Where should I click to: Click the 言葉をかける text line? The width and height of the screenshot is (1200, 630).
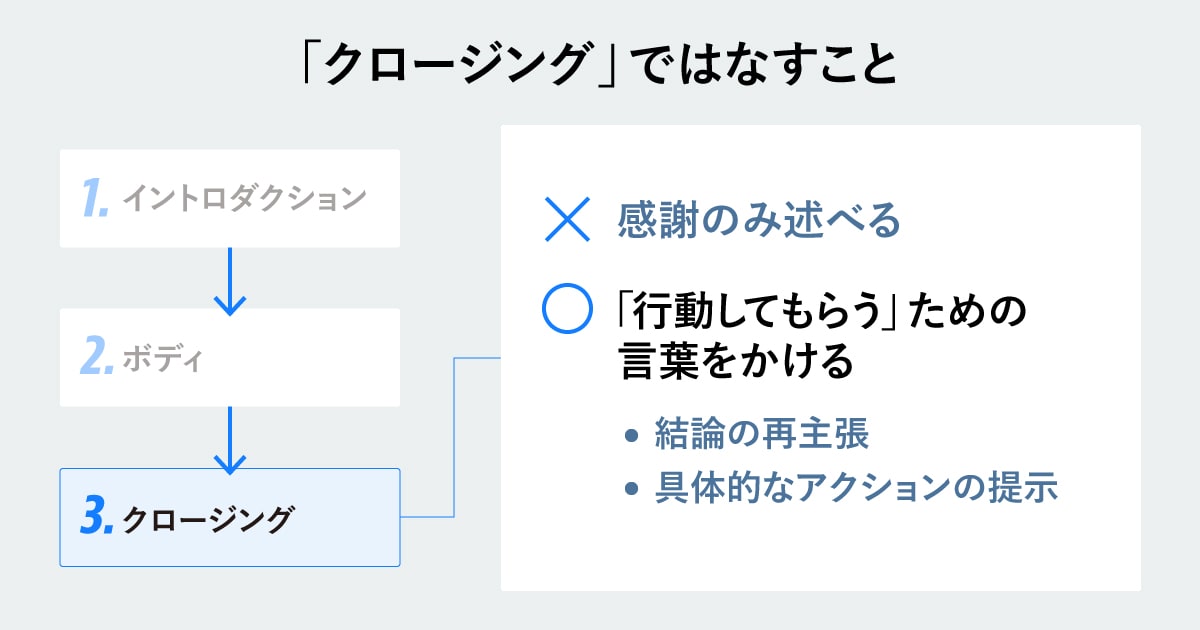point(737,361)
